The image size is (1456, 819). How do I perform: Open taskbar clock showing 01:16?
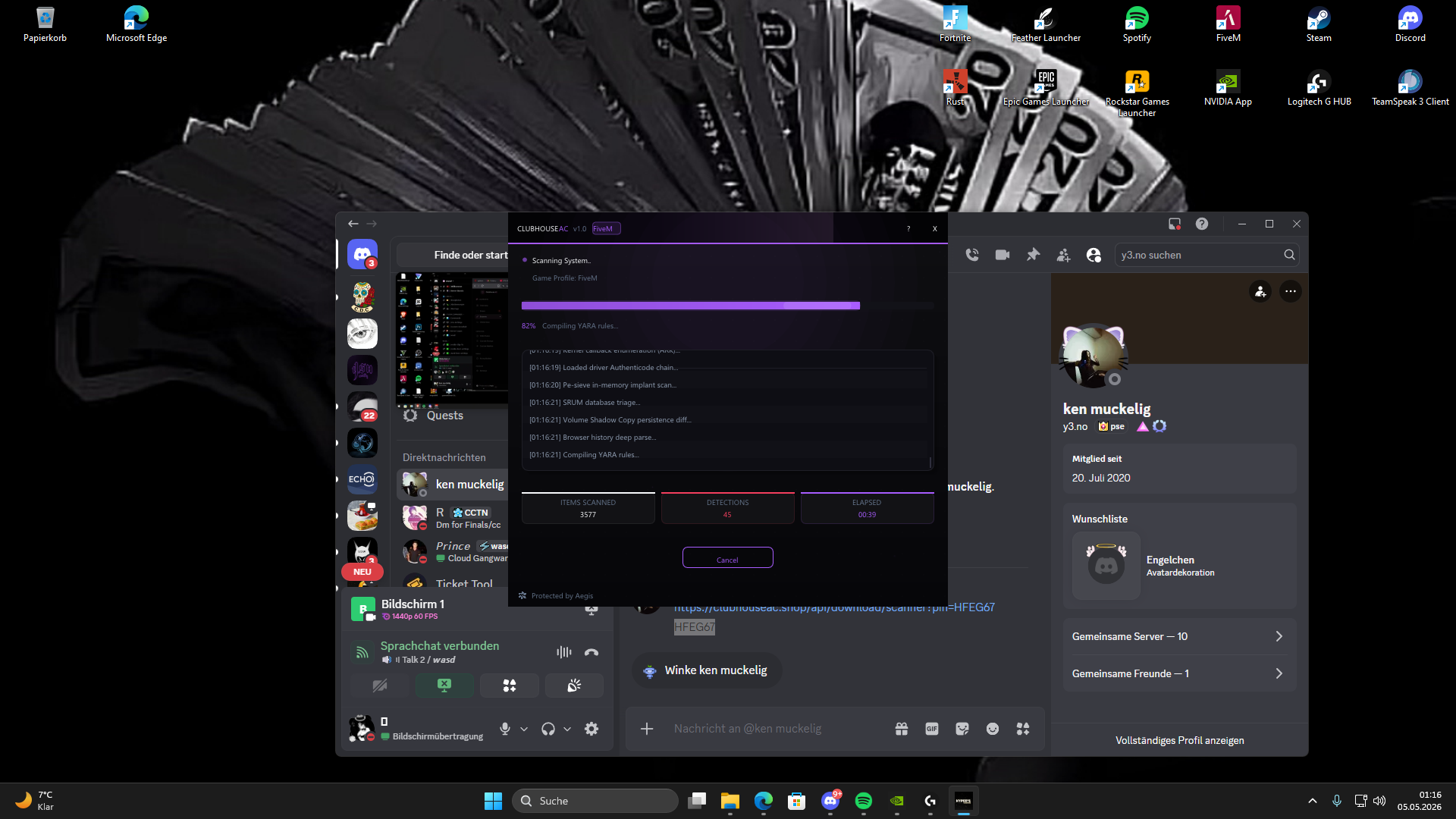point(1419,801)
